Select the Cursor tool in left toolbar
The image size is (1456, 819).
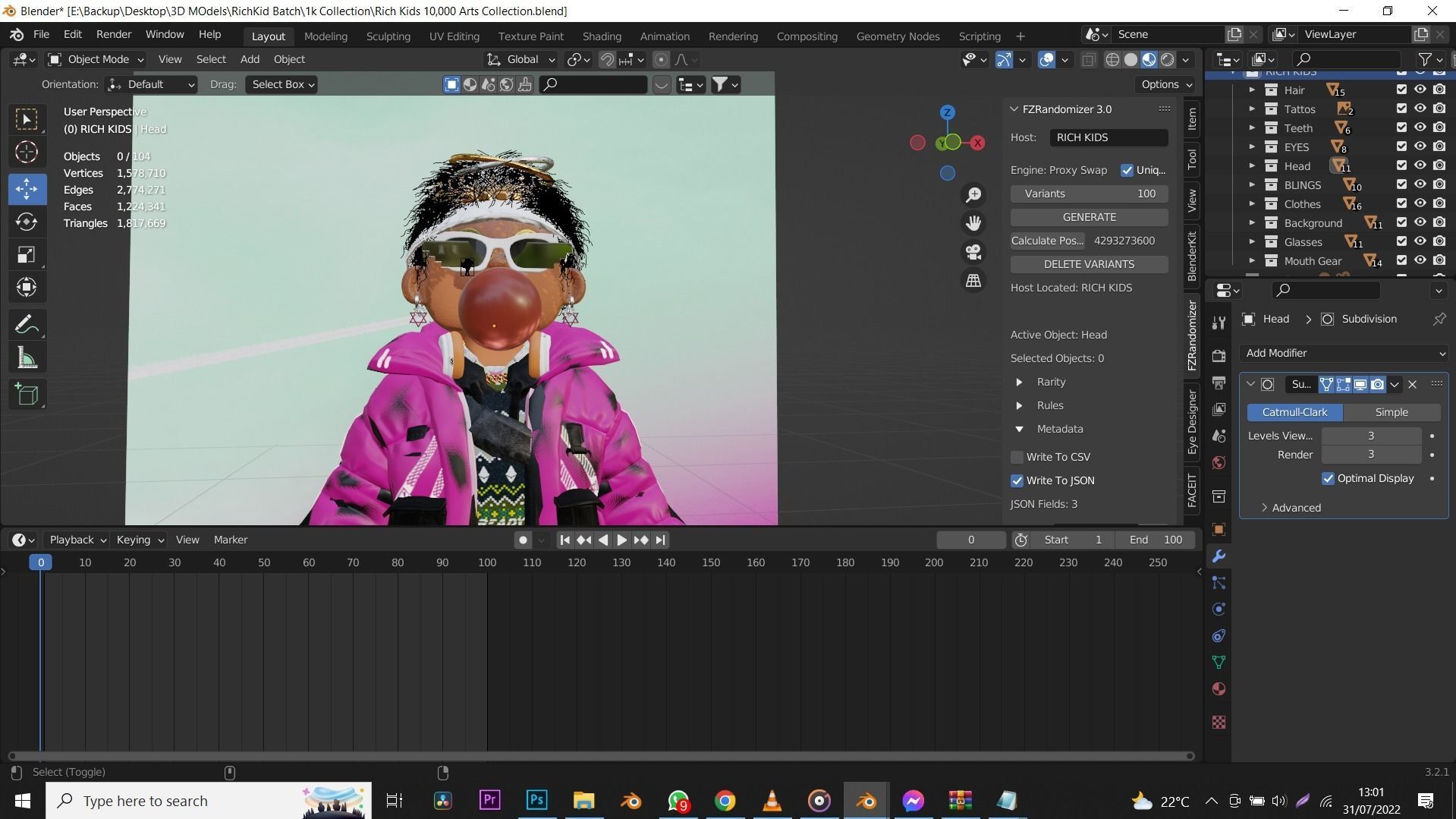(27, 153)
